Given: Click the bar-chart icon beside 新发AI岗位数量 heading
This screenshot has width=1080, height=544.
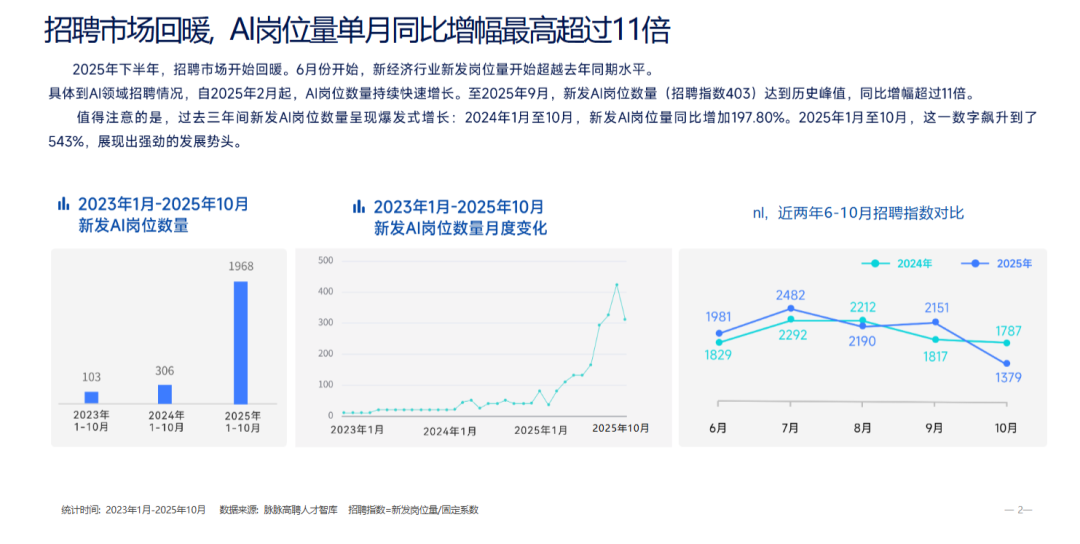Looking at the screenshot, I should click(63, 203).
